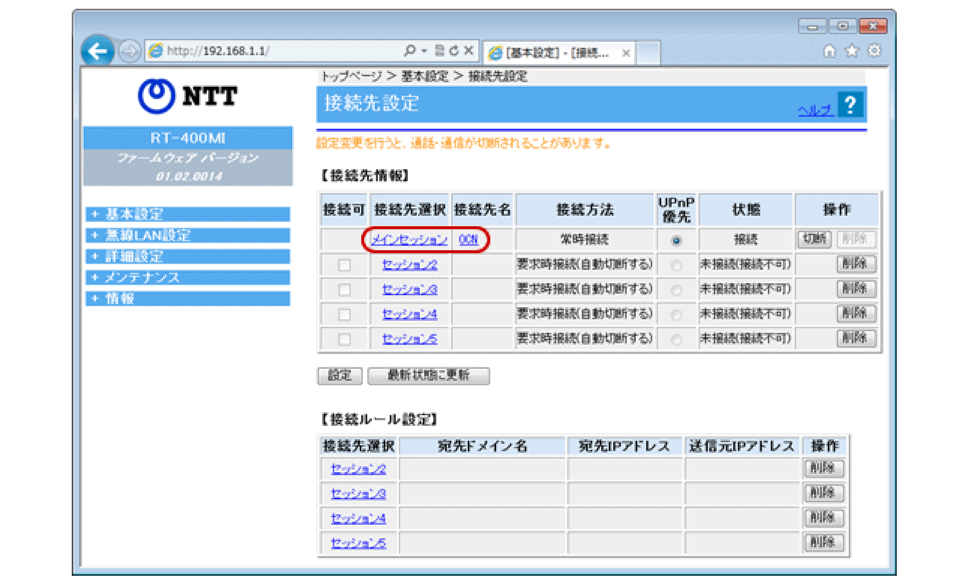The image size is (970, 588).
Task: Open the browser home icon
Action: 830,51
